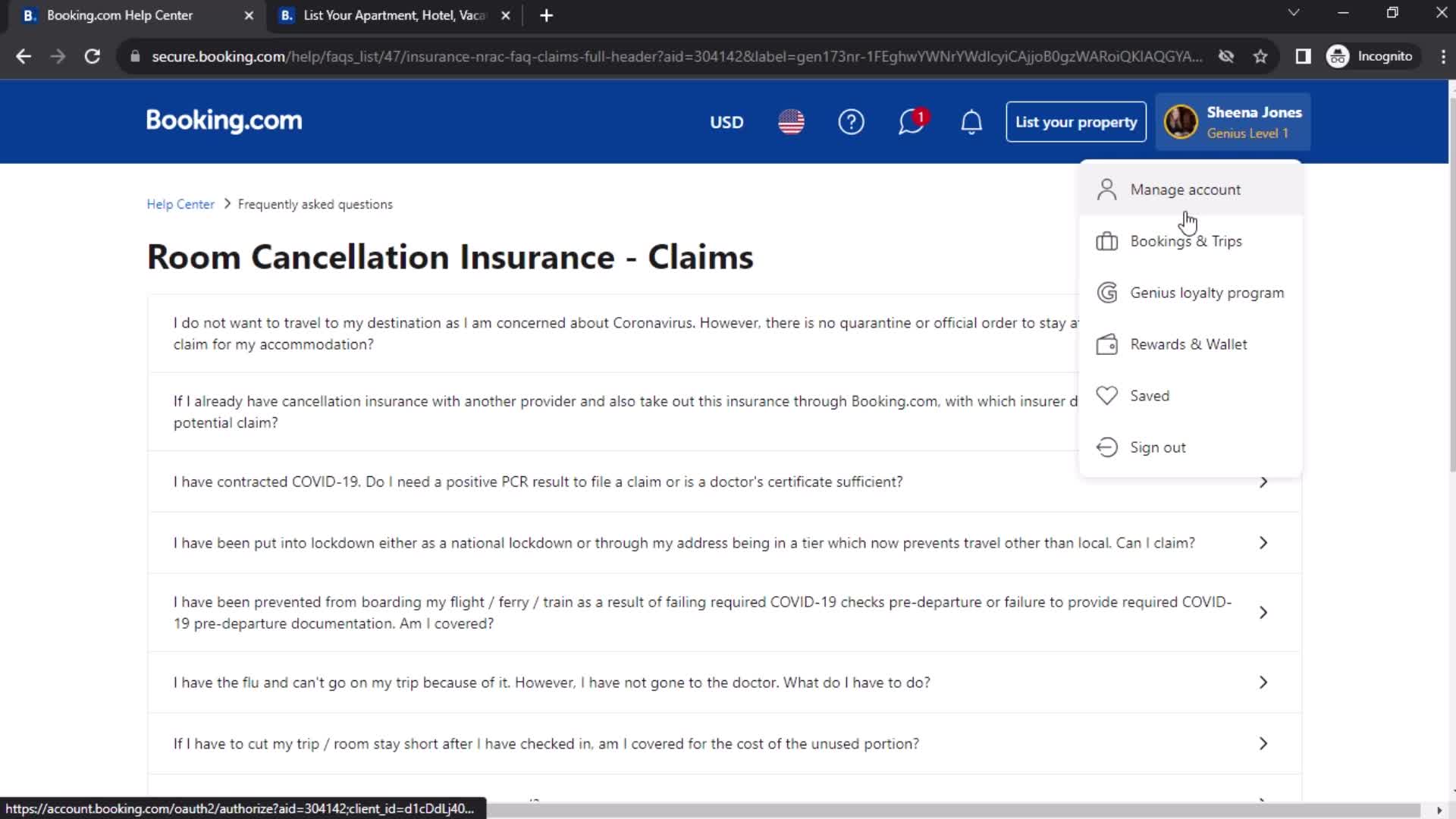
Task: Open Genius loyalty program menu item
Action: tap(1191, 293)
